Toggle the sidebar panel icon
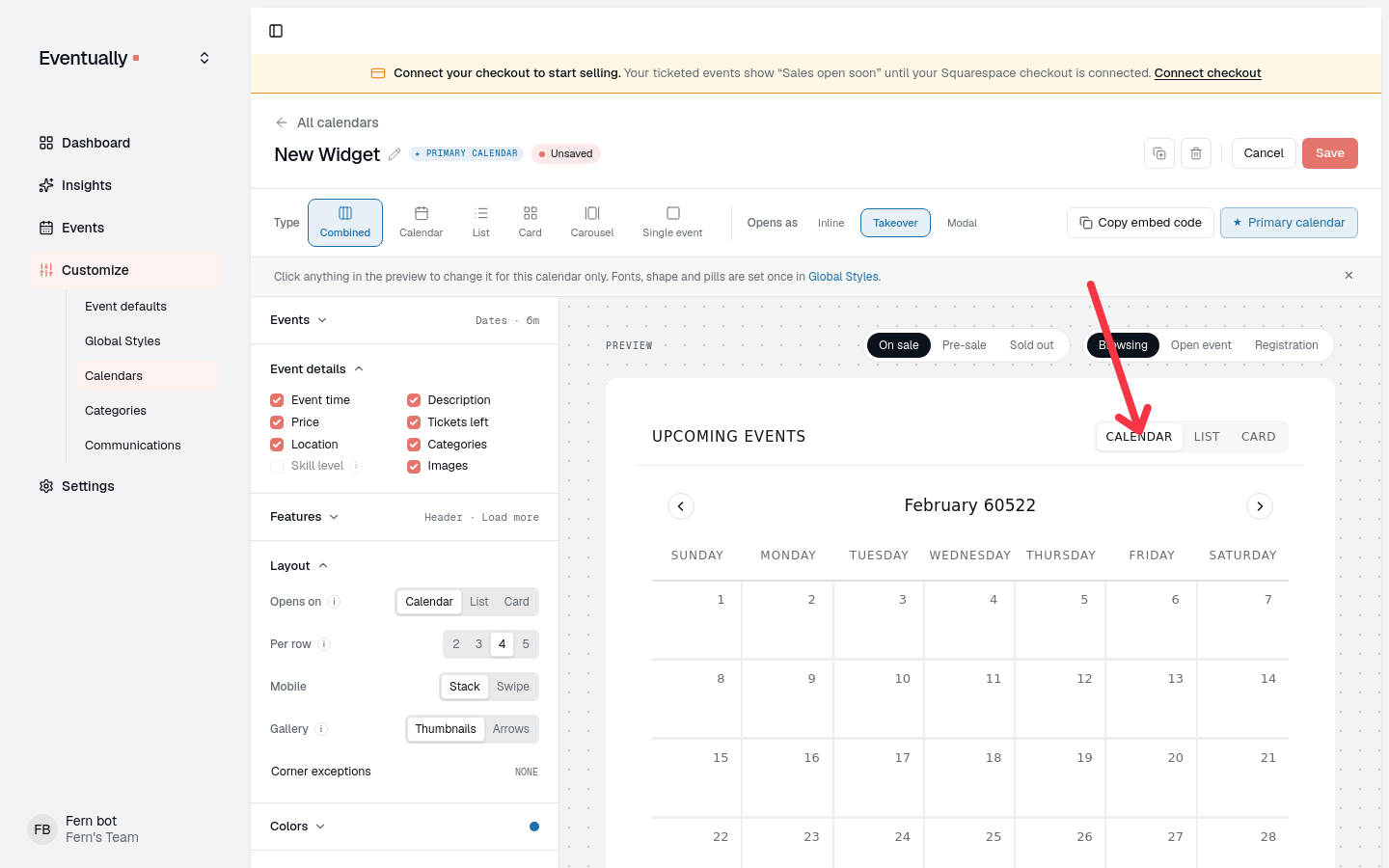 coord(276,31)
